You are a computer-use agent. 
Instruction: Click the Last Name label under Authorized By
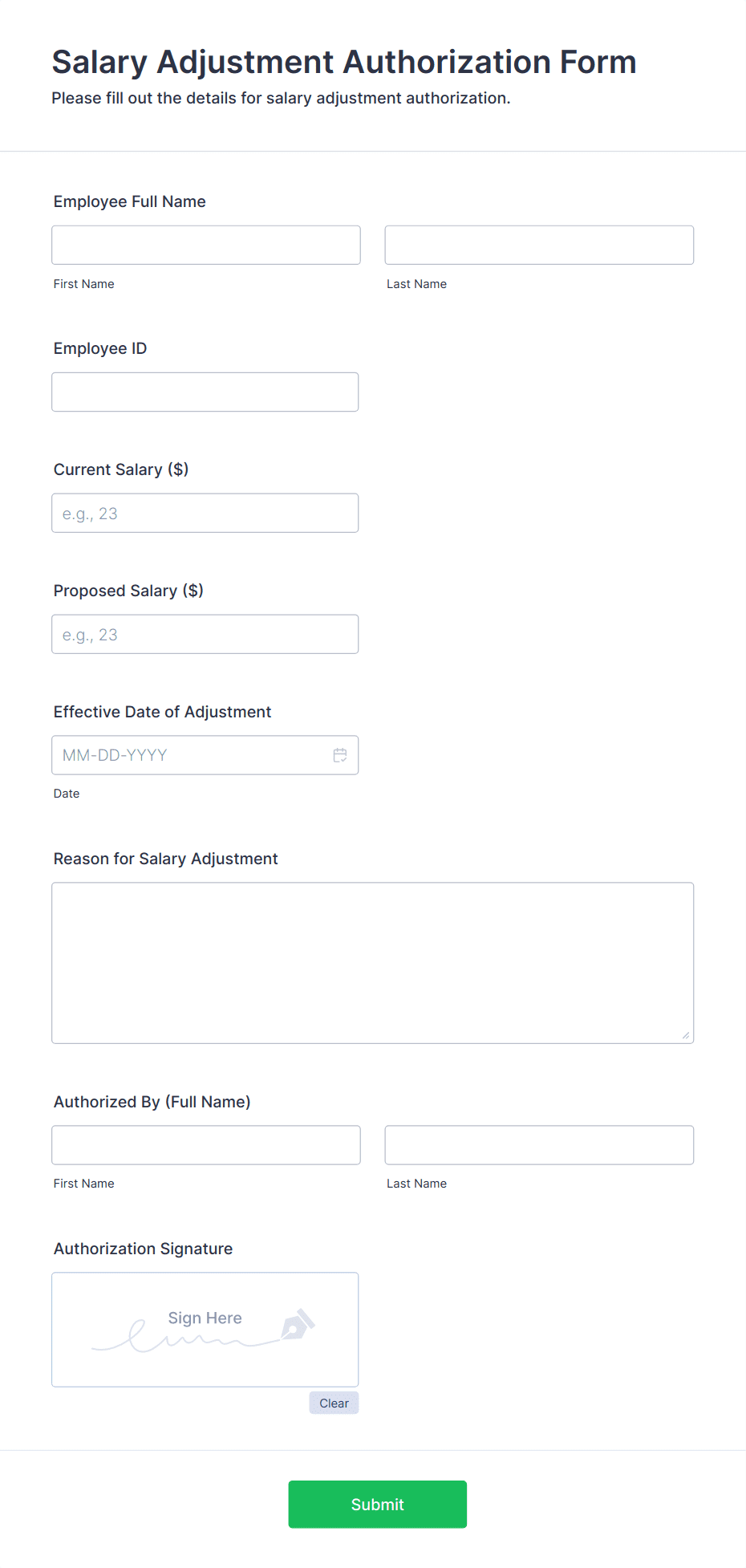tap(416, 1183)
